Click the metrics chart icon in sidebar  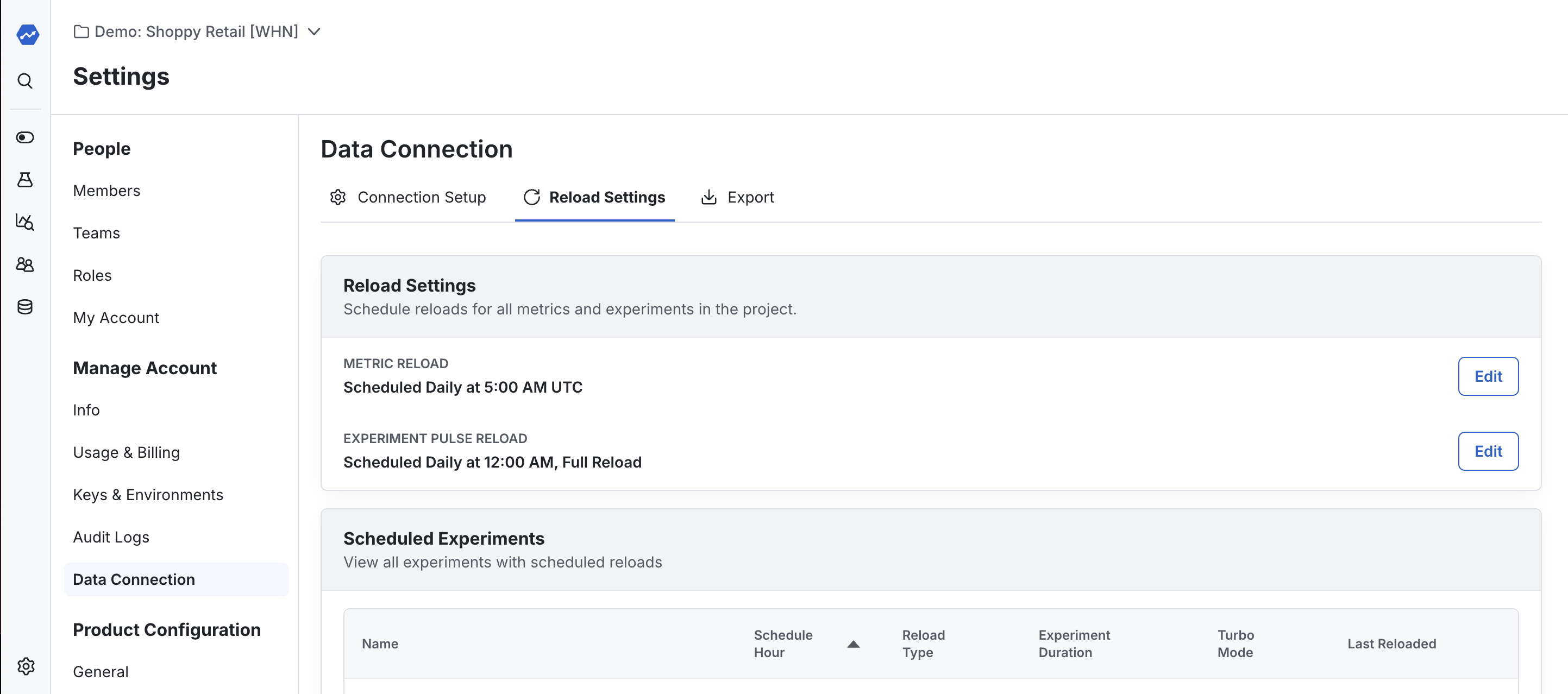[x=25, y=222]
